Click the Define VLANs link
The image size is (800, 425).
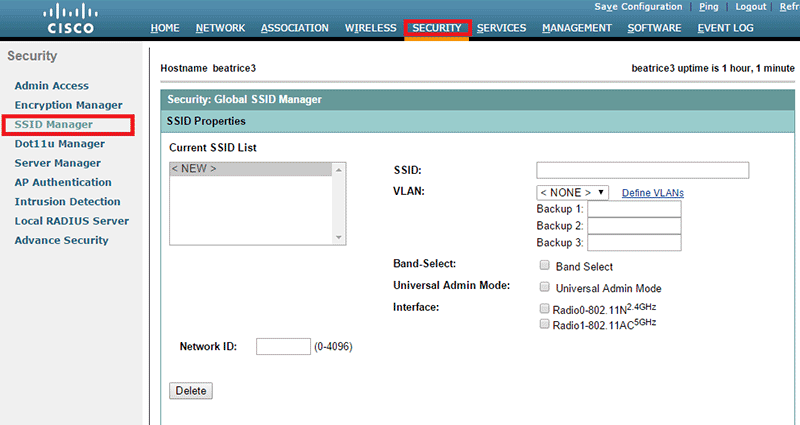coord(653,193)
